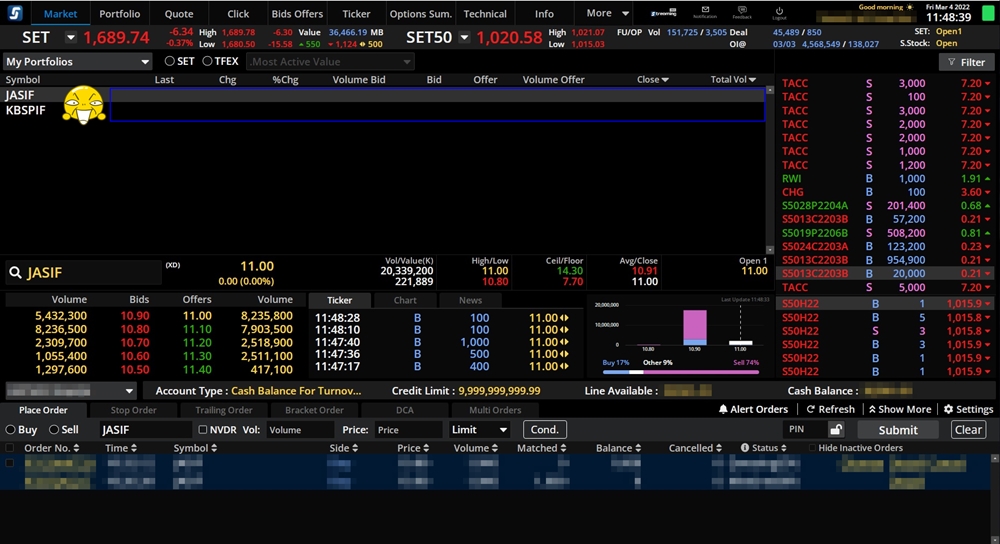Check Hide Inactive Orders
1000x544 pixels.
[812, 448]
